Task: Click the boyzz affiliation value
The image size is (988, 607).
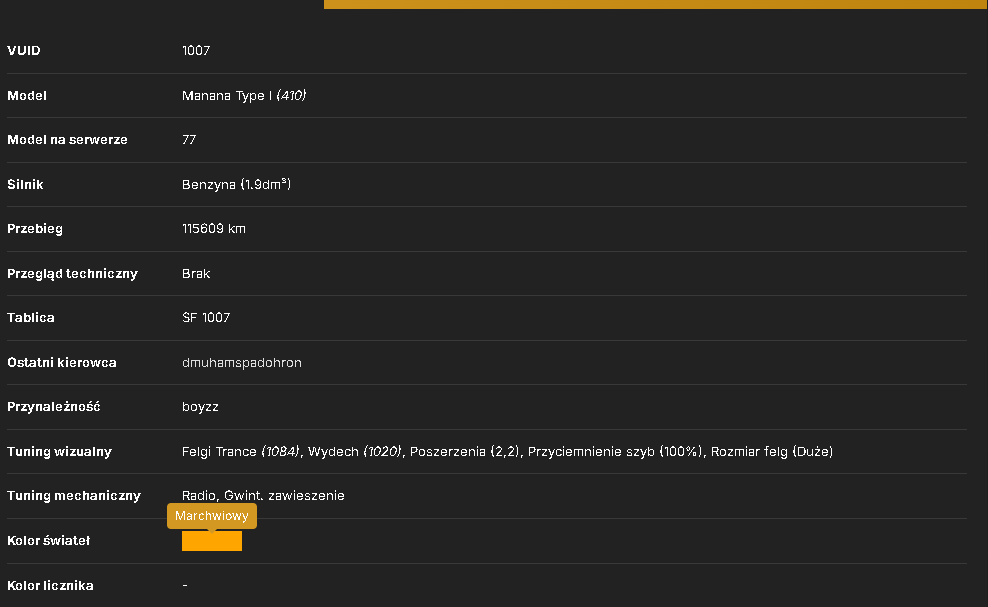Action: (200, 407)
